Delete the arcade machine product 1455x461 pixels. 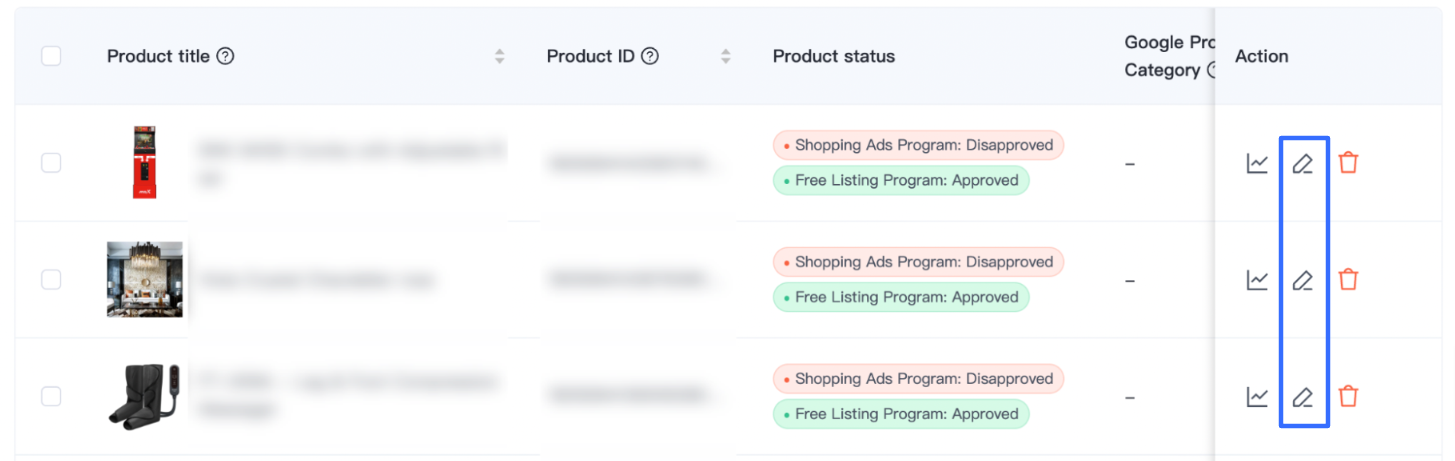click(1348, 163)
